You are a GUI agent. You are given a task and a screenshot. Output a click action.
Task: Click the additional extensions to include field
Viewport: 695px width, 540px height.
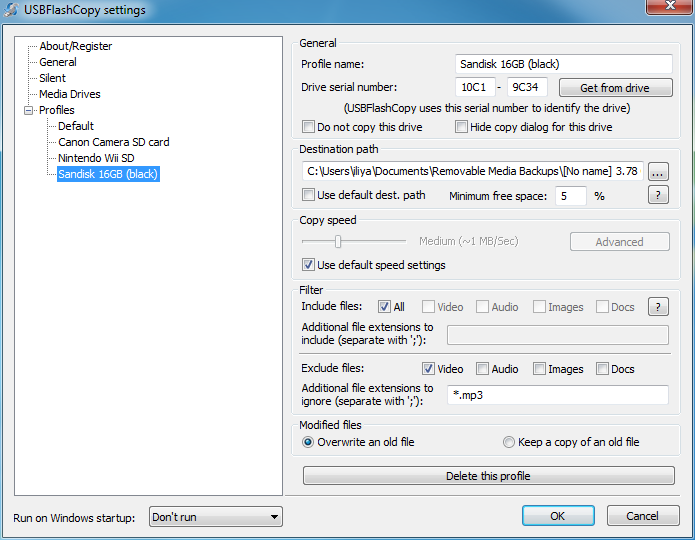point(558,335)
